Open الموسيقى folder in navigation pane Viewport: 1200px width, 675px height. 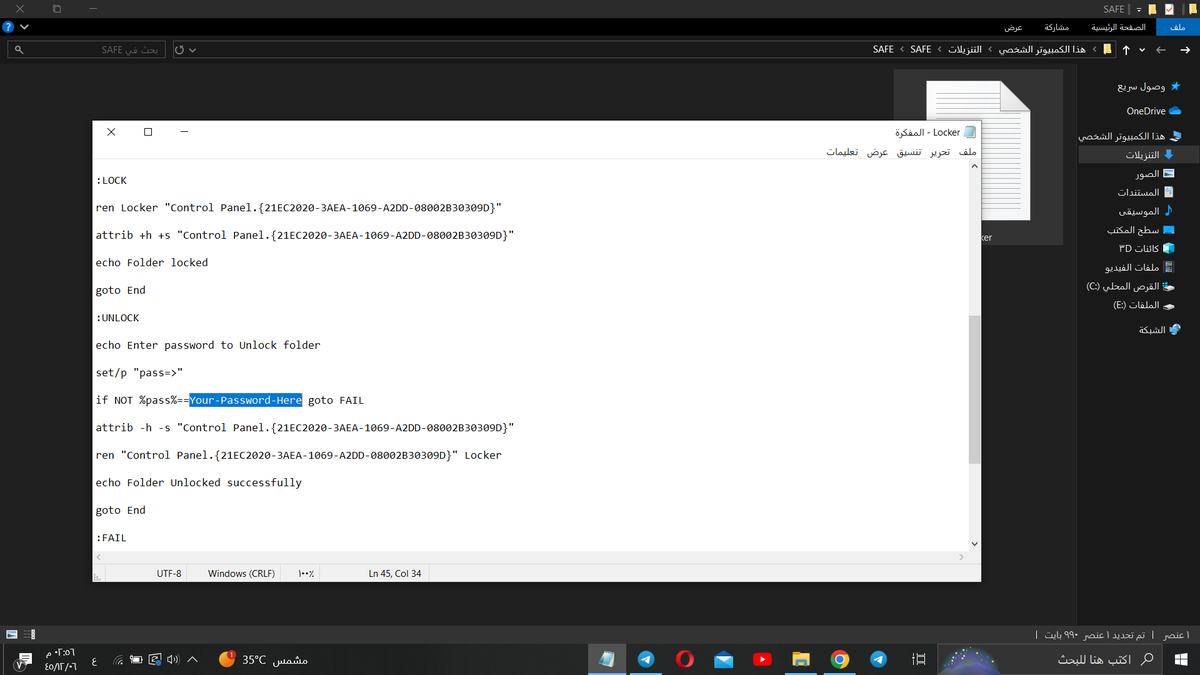(x=1147, y=211)
